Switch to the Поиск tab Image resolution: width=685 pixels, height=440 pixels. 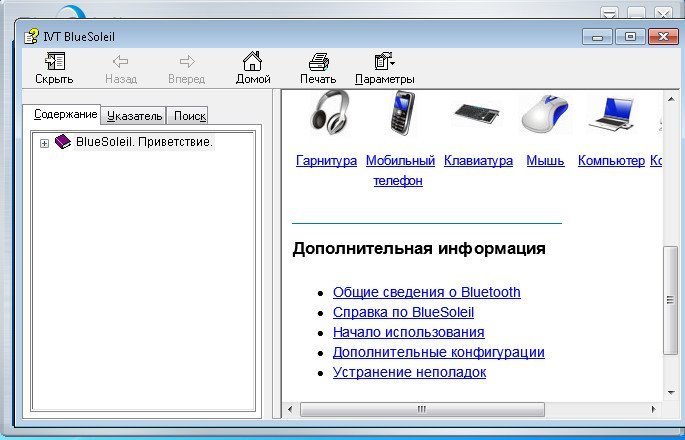tap(189, 116)
